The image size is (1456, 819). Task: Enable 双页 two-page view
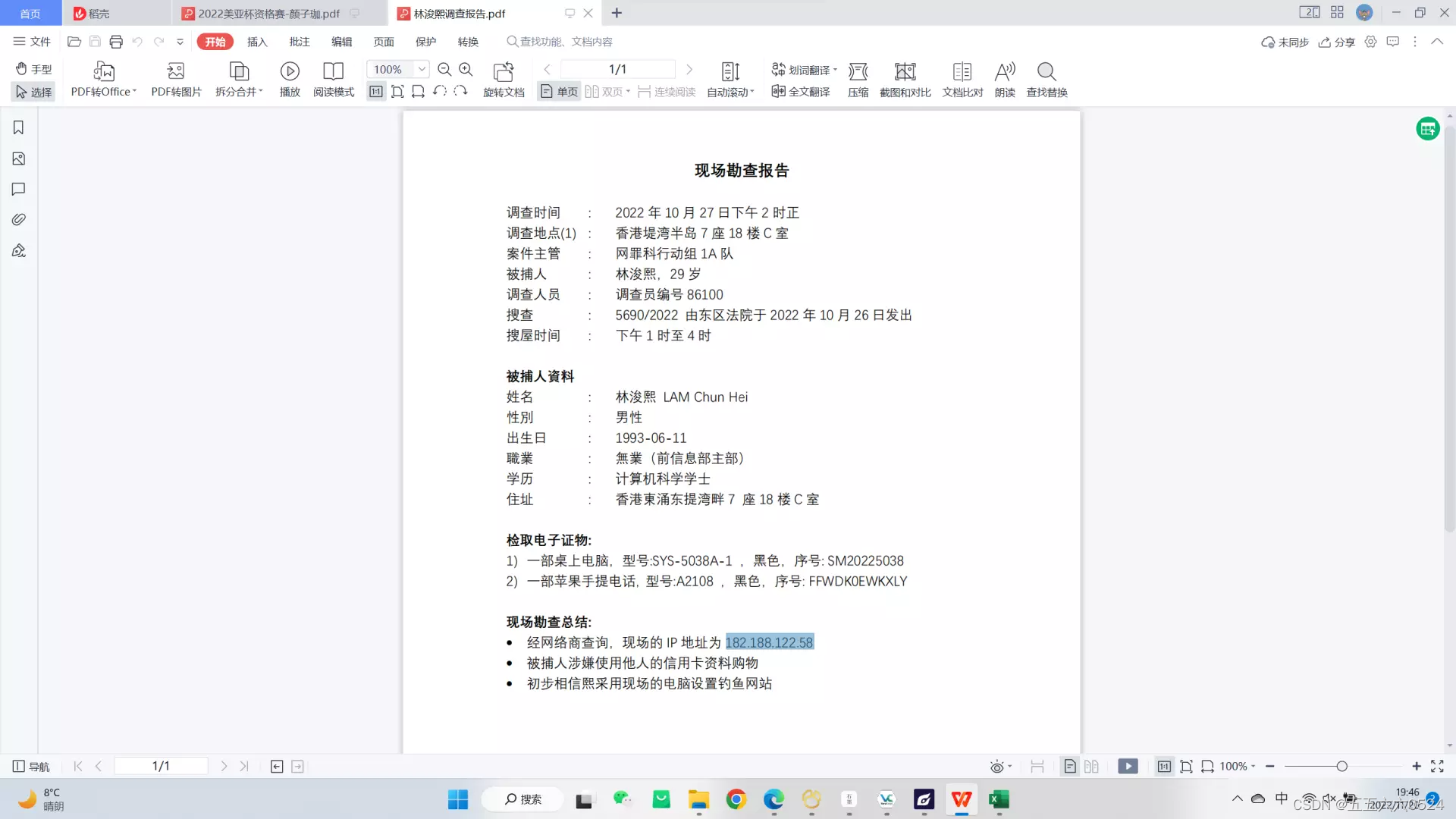[x=605, y=92]
